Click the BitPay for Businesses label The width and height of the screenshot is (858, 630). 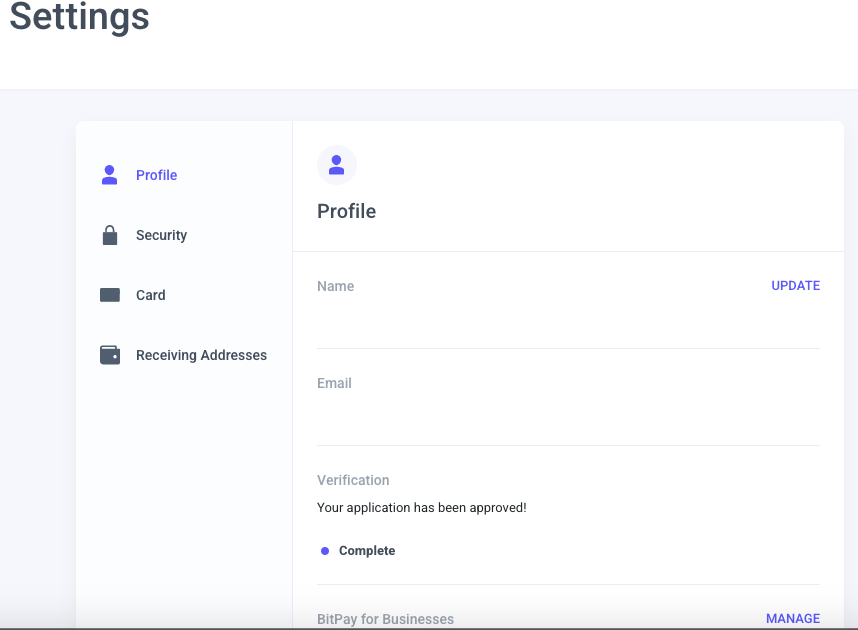coord(385,618)
